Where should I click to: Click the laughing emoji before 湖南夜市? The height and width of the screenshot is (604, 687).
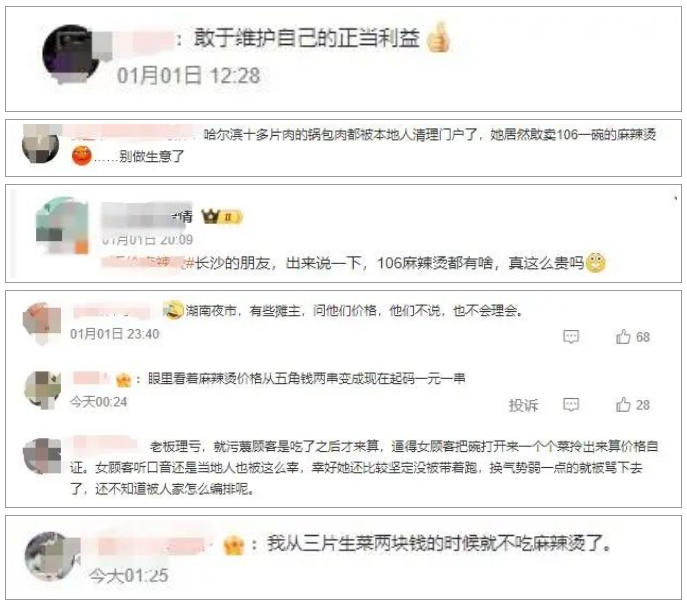pos(173,310)
